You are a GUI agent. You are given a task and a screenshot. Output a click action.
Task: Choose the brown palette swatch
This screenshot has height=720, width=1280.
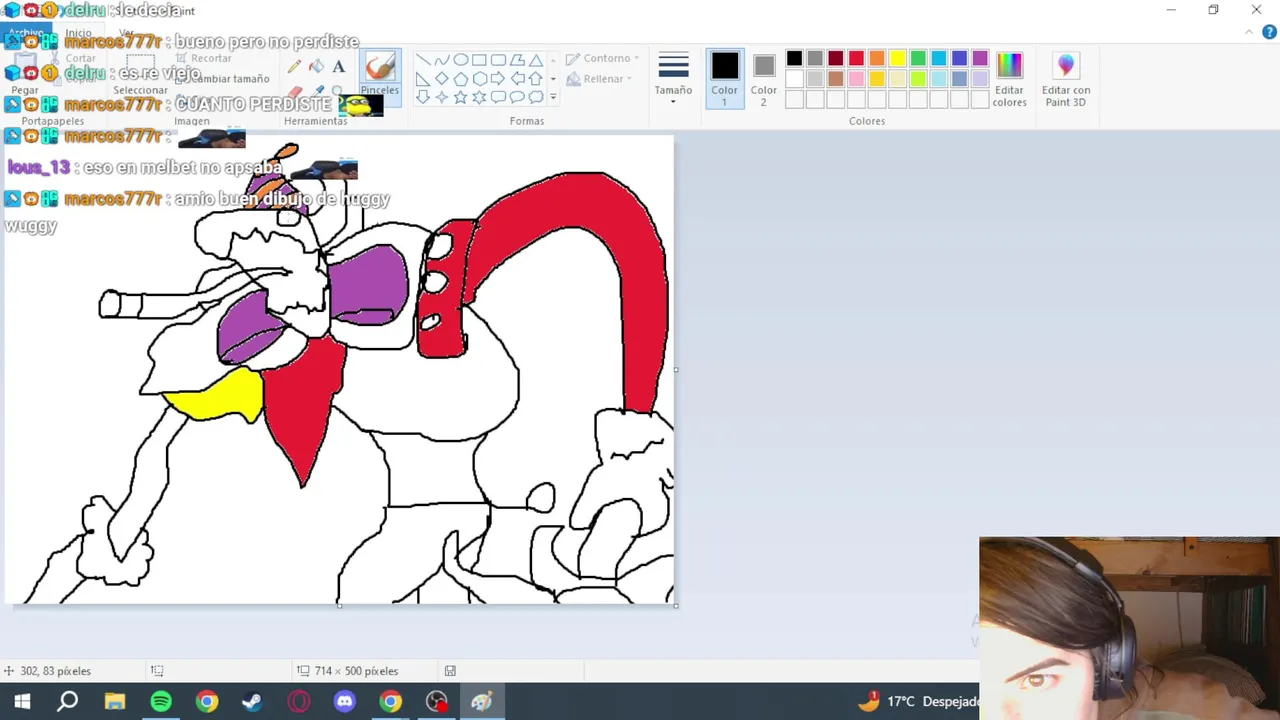[835, 79]
